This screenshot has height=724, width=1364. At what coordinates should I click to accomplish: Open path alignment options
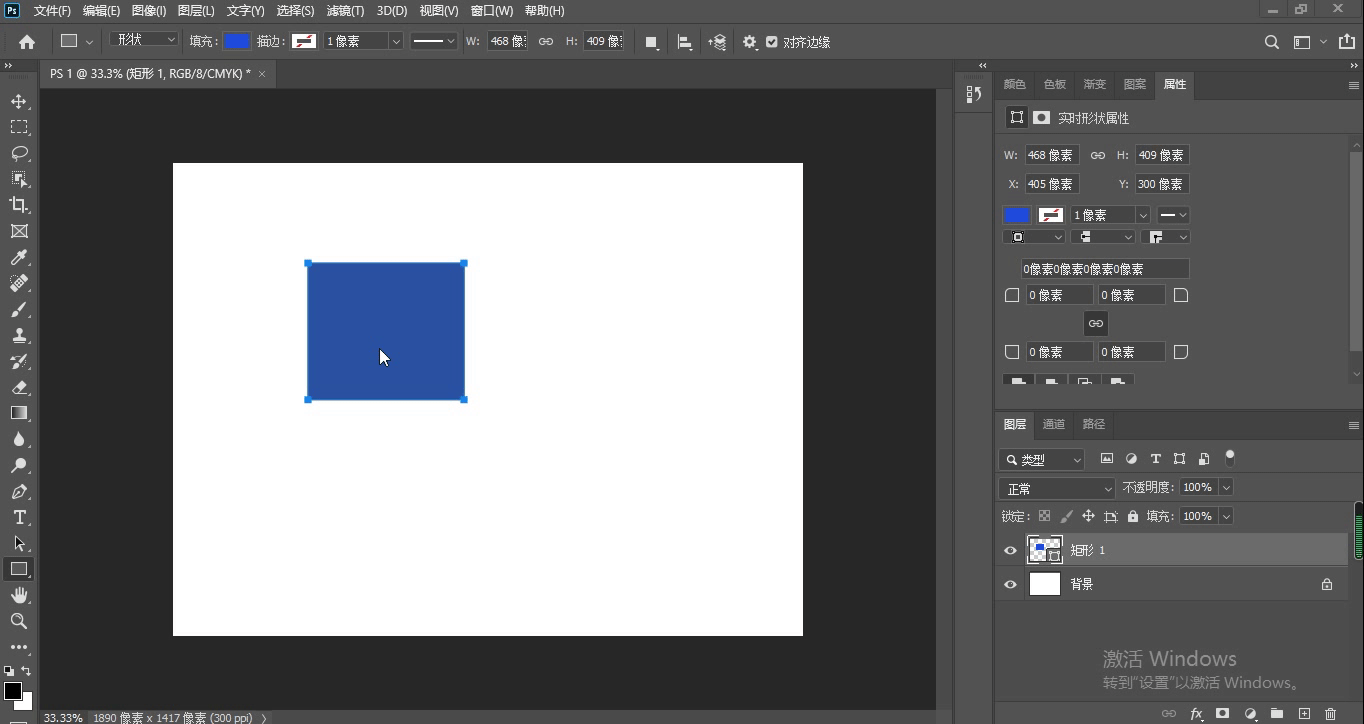coord(685,42)
